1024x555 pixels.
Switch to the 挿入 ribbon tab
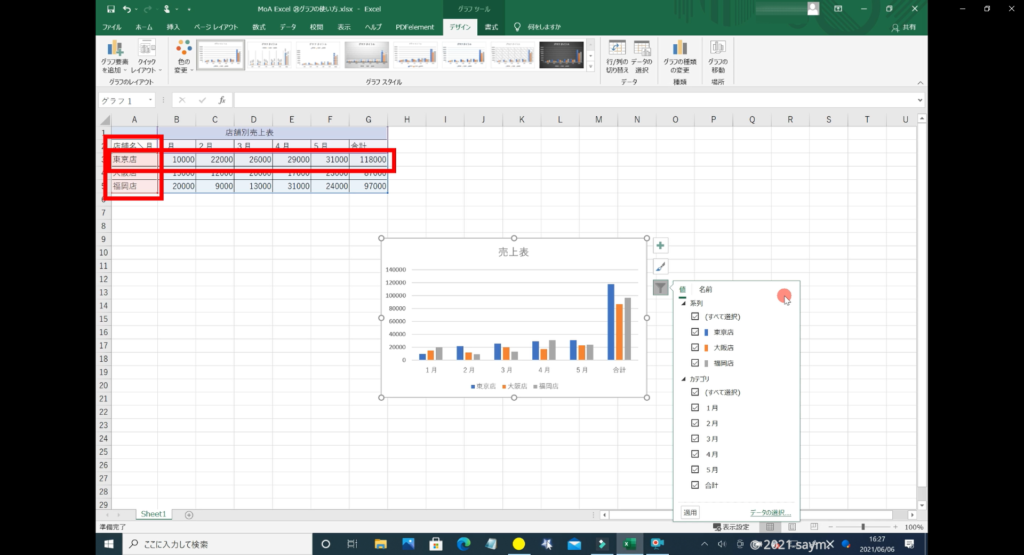click(x=174, y=27)
